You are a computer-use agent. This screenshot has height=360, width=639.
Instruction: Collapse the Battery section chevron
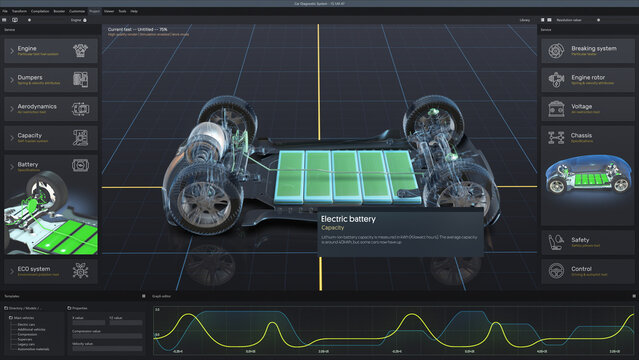12,167
